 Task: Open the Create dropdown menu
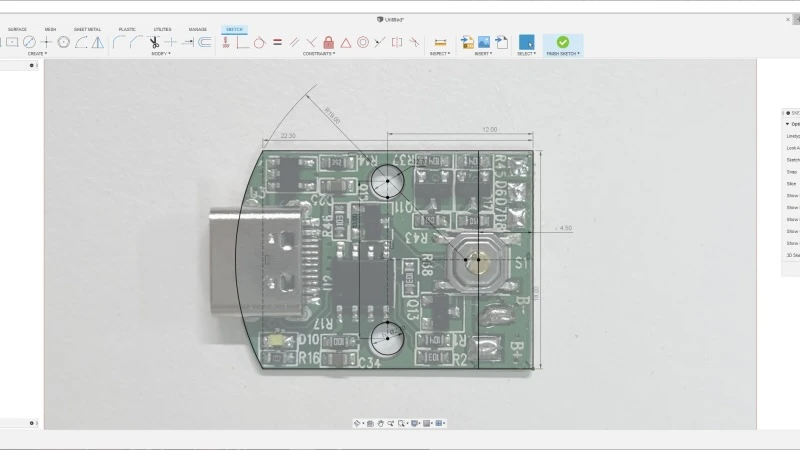click(37, 53)
